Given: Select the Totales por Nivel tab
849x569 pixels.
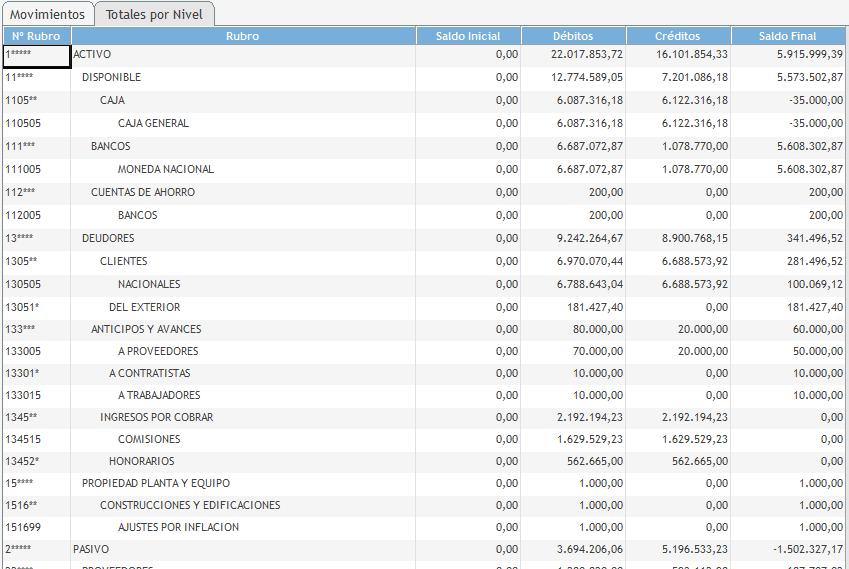Looking at the screenshot, I should [x=154, y=15].
